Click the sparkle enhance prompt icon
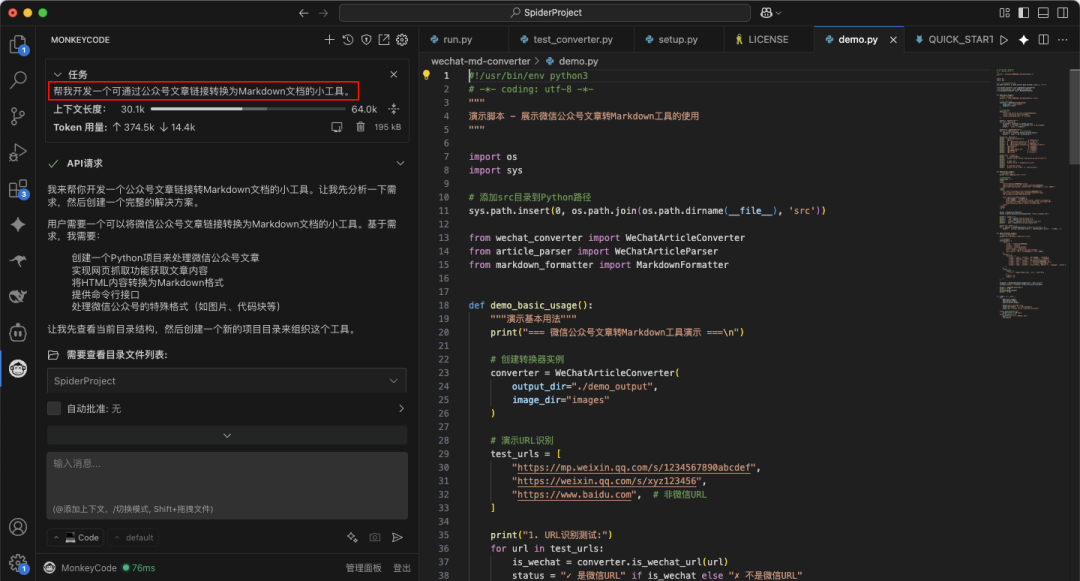Screen dimensions: 1080x581 tap(351, 537)
